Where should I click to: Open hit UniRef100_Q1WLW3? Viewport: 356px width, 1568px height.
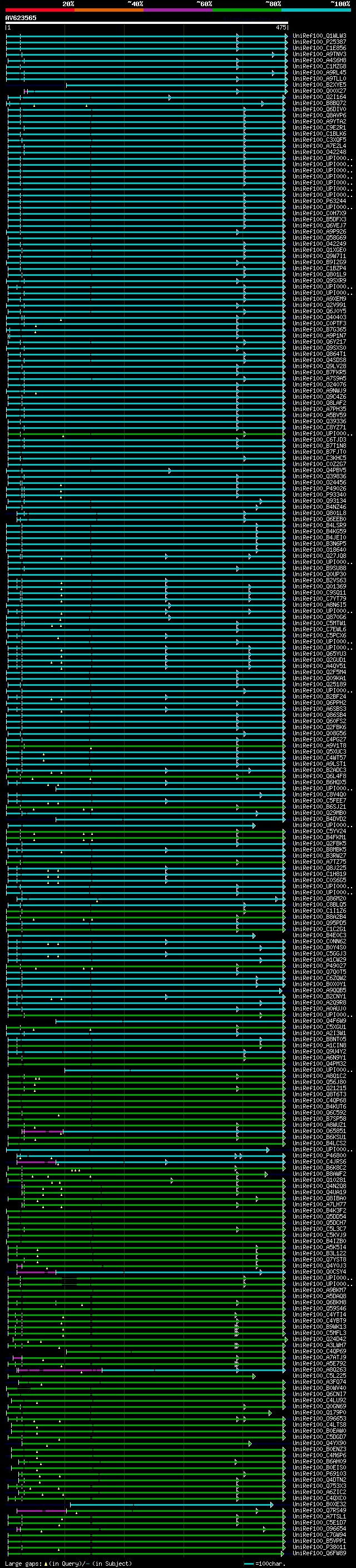(319, 36)
